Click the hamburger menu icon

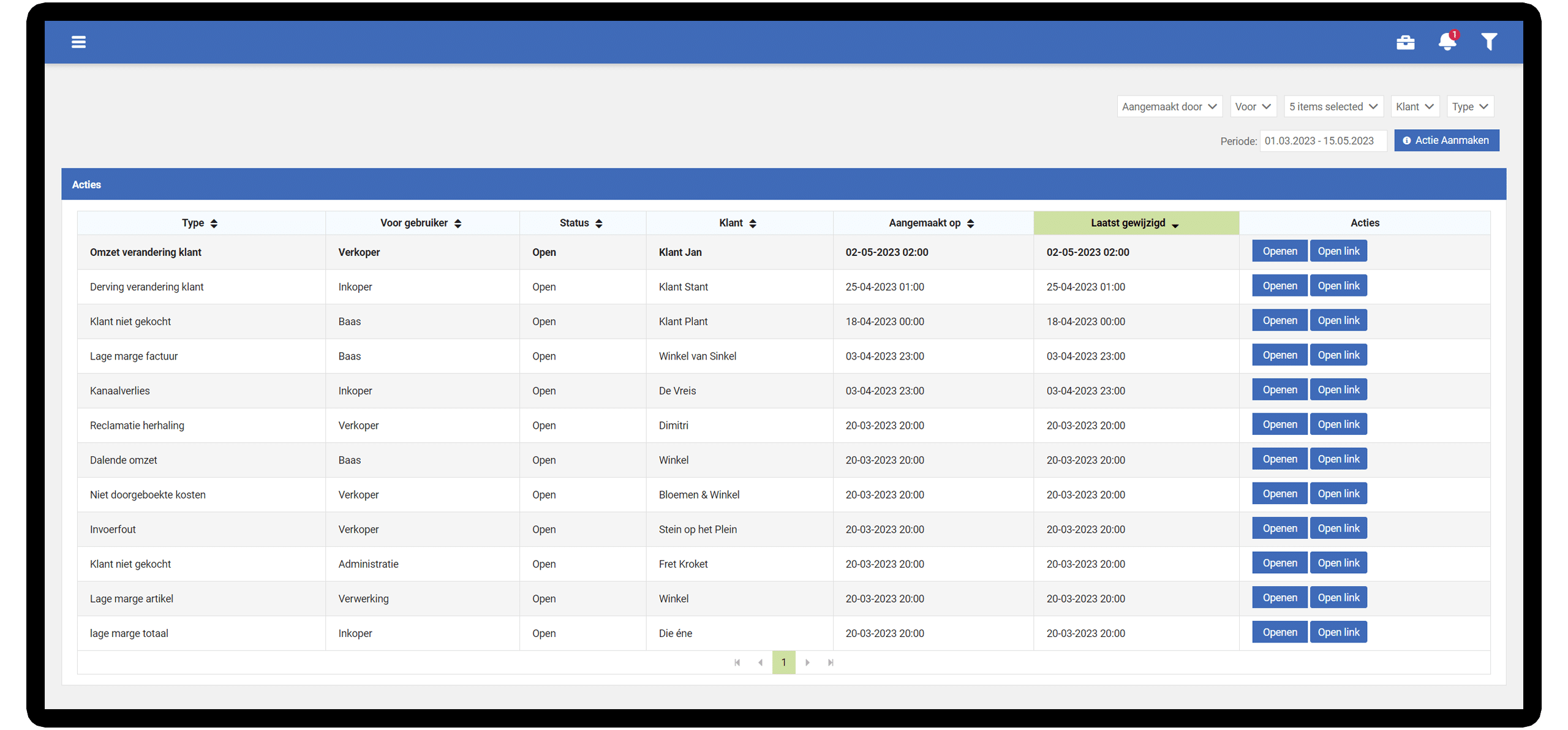[x=78, y=42]
